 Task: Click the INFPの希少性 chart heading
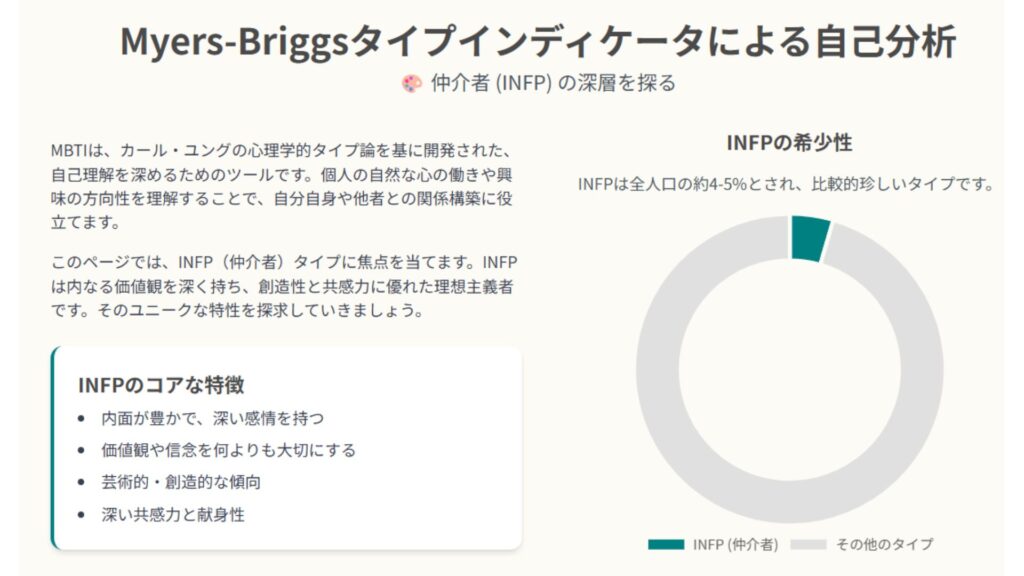[x=789, y=143]
